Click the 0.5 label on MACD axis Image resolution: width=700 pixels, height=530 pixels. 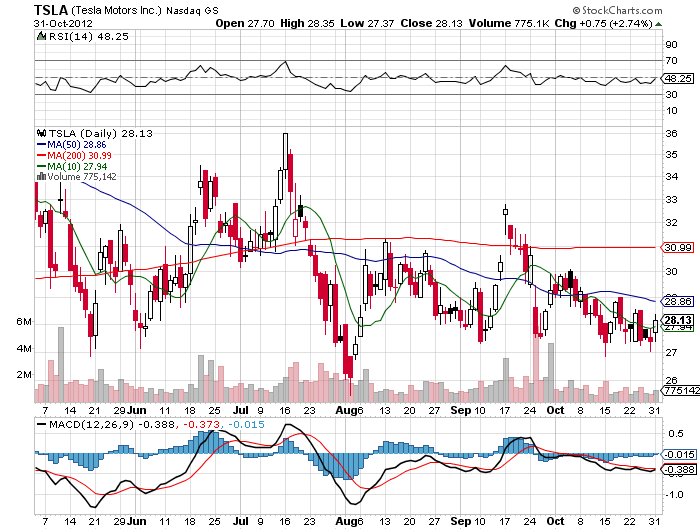[x=675, y=434]
